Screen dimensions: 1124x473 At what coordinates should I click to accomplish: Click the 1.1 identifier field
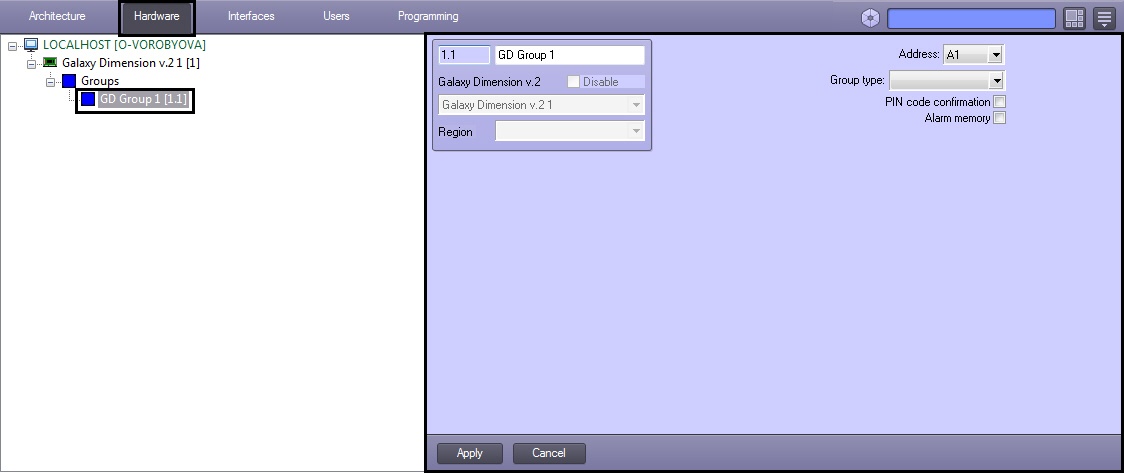(464, 55)
